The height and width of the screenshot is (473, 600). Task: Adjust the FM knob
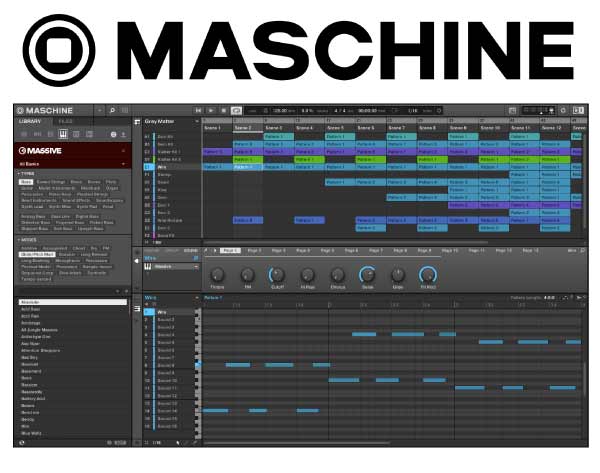point(248,275)
